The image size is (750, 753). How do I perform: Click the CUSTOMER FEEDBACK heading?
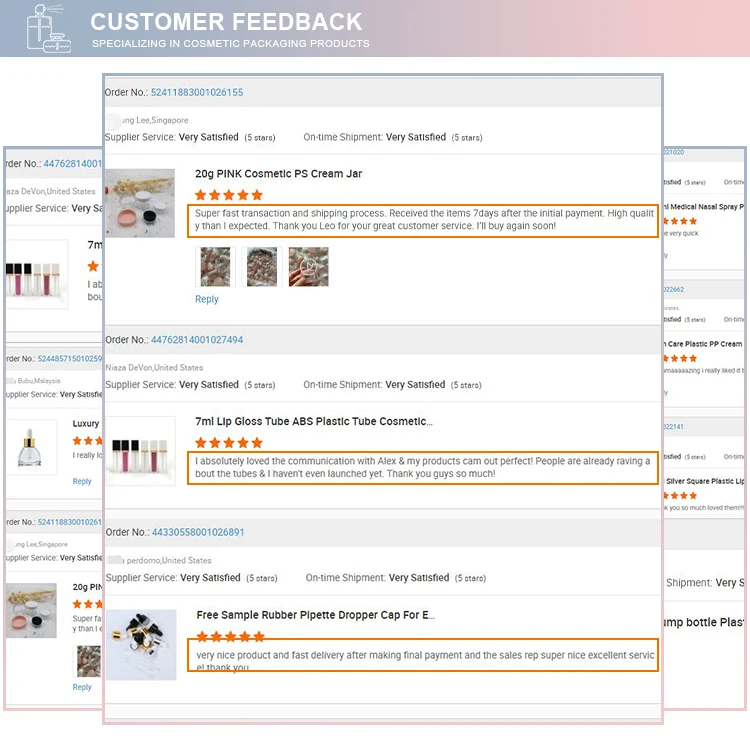click(226, 22)
